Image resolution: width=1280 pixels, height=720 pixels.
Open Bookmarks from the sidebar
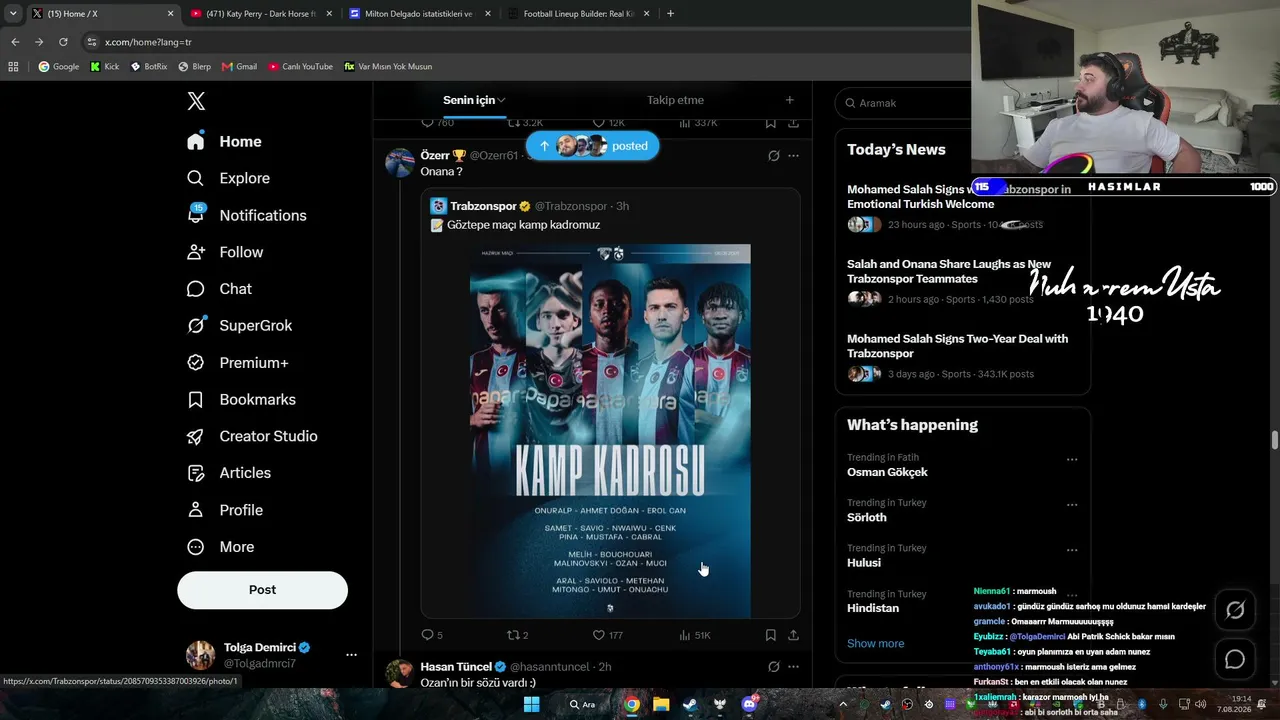(x=241, y=399)
